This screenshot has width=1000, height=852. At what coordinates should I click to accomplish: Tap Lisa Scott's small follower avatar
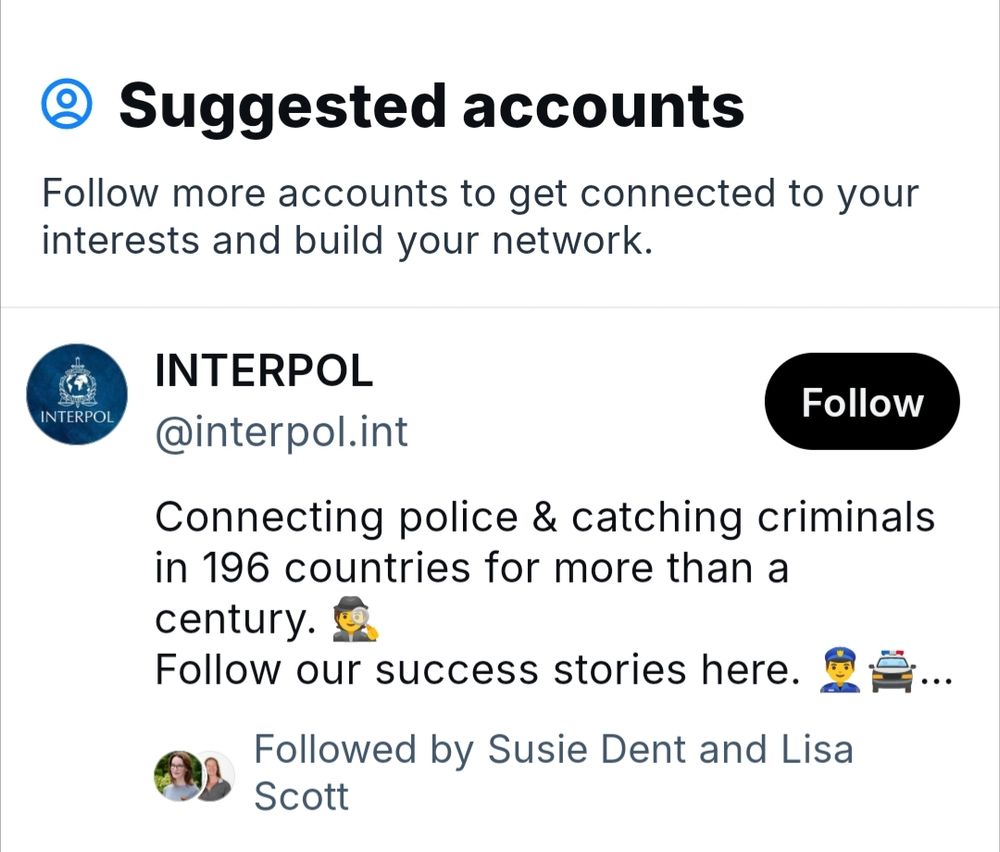pos(213,776)
